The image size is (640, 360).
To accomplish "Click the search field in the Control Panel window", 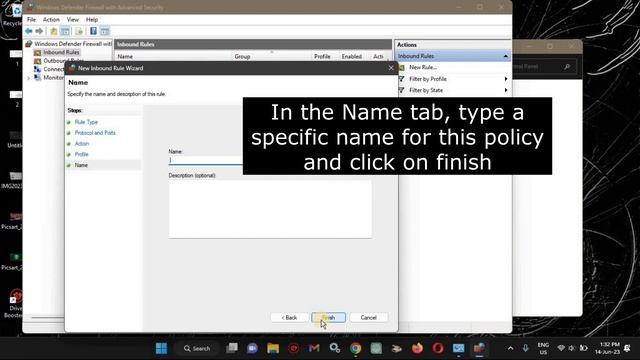I will pos(544,67).
